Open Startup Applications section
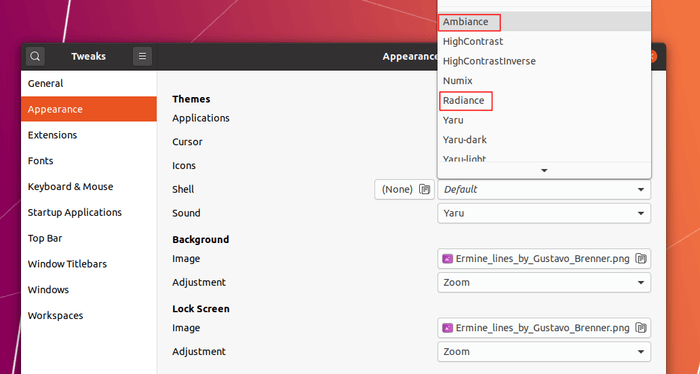 (89, 212)
